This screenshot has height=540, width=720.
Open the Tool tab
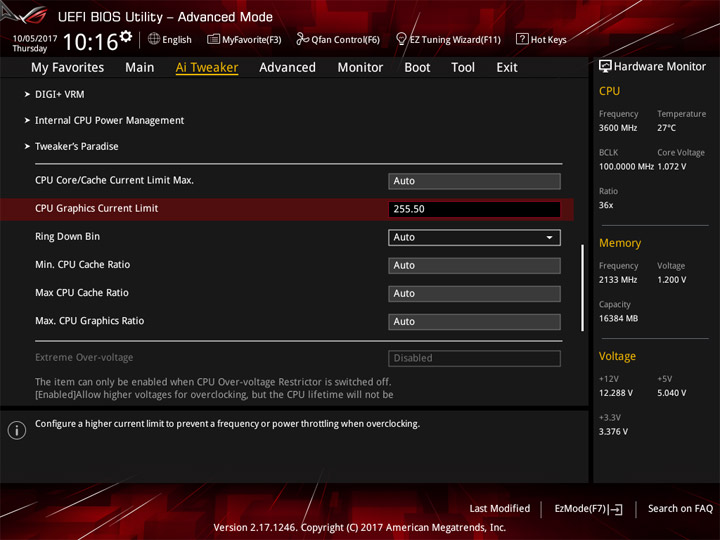[463, 68]
